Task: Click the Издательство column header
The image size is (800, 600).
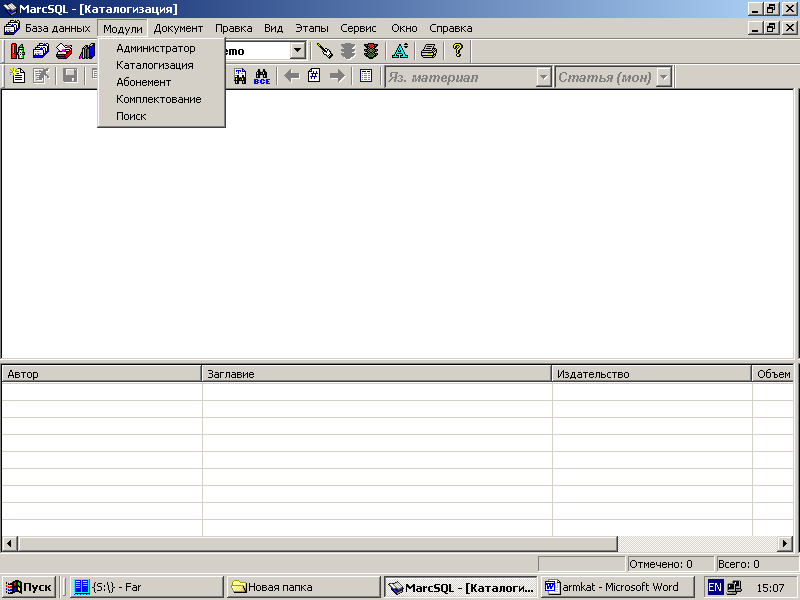Action: tap(652, 374)
